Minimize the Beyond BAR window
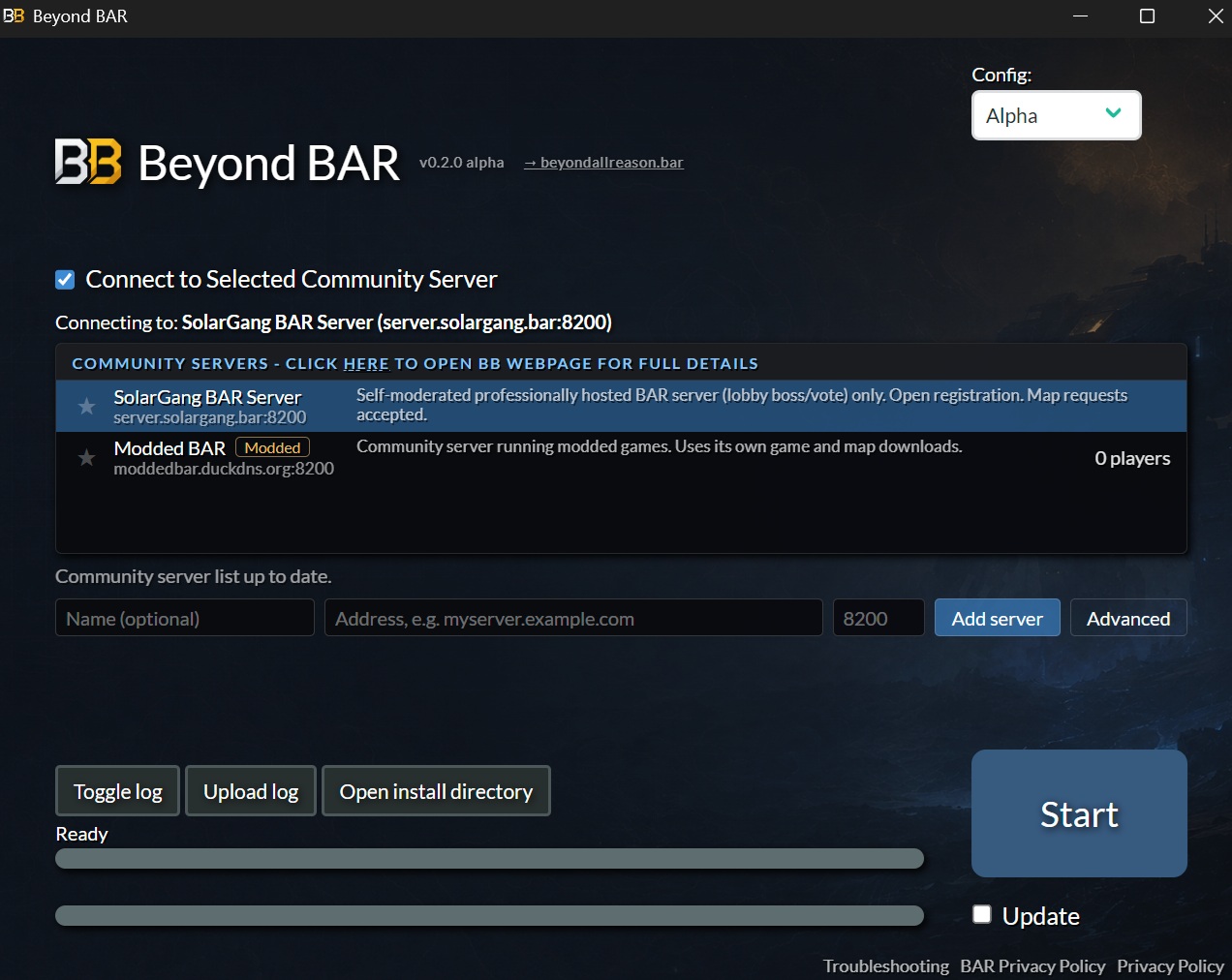 tap(1081, 16)
